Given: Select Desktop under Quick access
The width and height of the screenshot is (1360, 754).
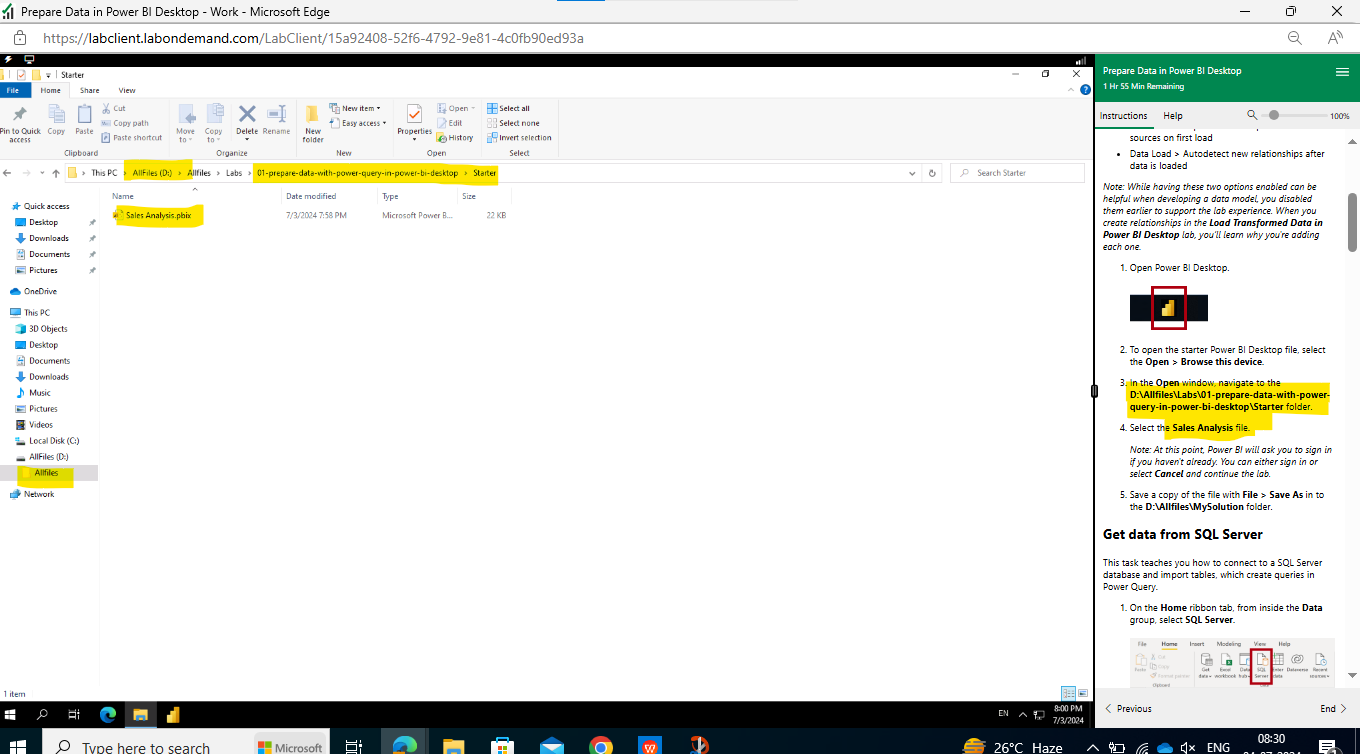Looking at the screenshot, I should click(x=43, y=222).
